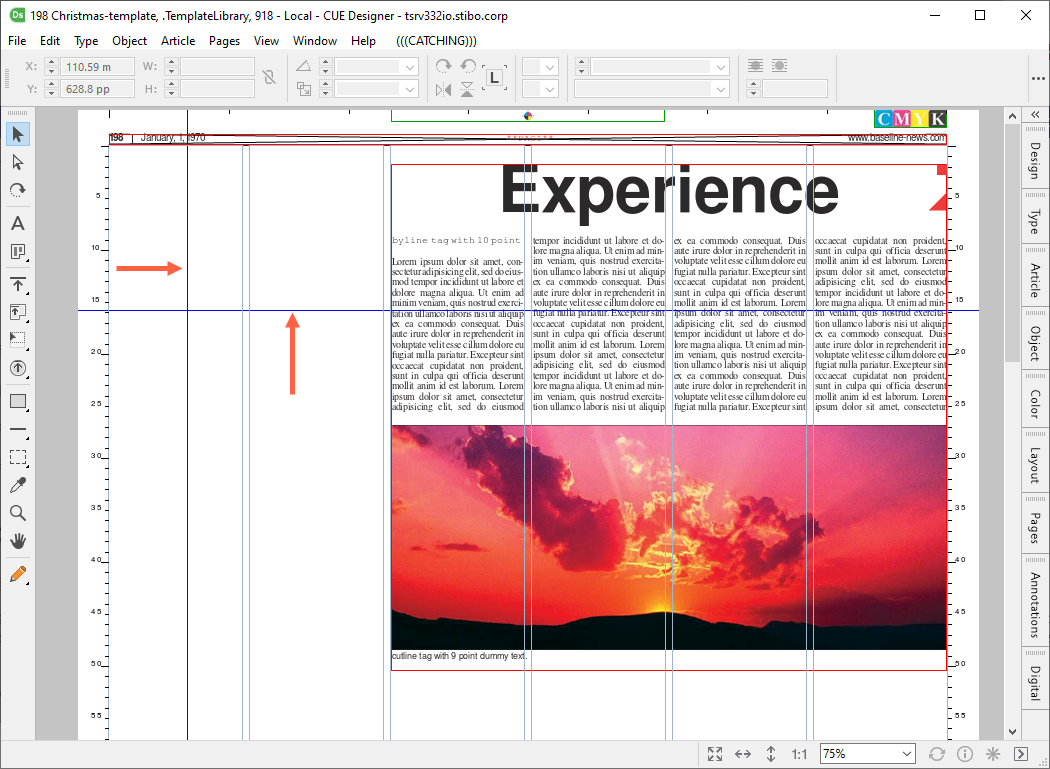Toggle the L reference point lock button

pyautogui.click(x=496, y=77)
